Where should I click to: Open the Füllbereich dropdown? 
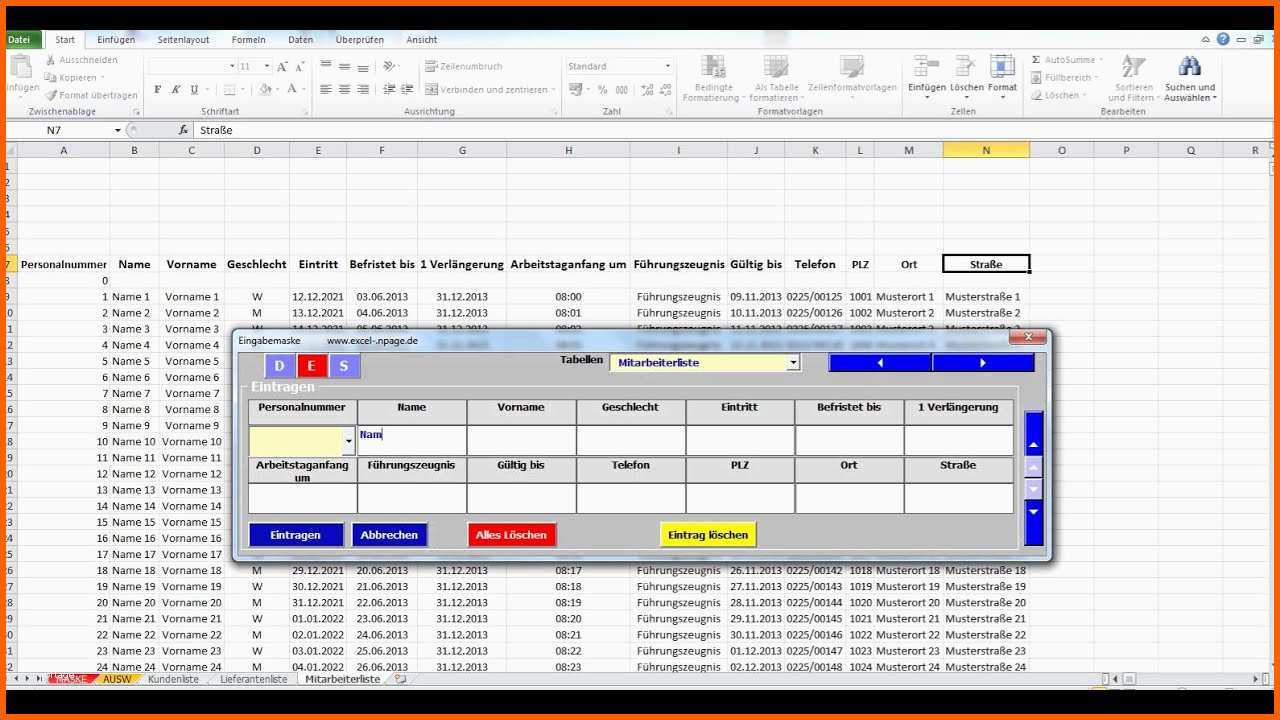(1065, 77)
